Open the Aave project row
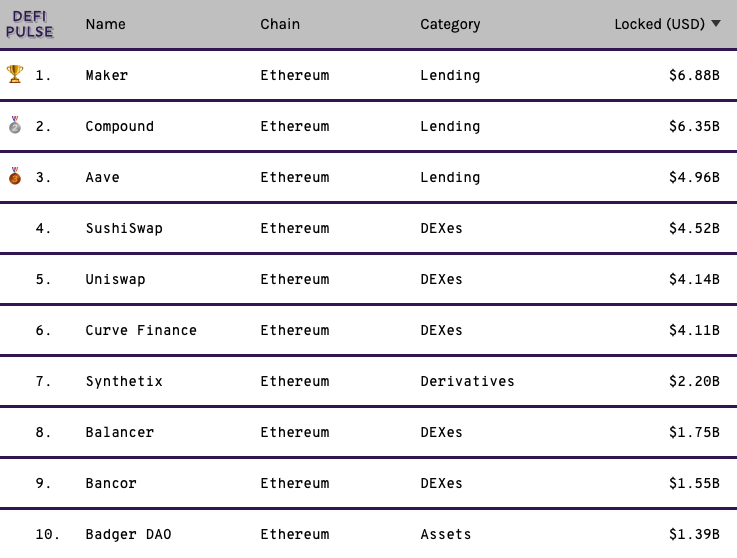Viewport: 737px width, 558px height. point(368,177)
